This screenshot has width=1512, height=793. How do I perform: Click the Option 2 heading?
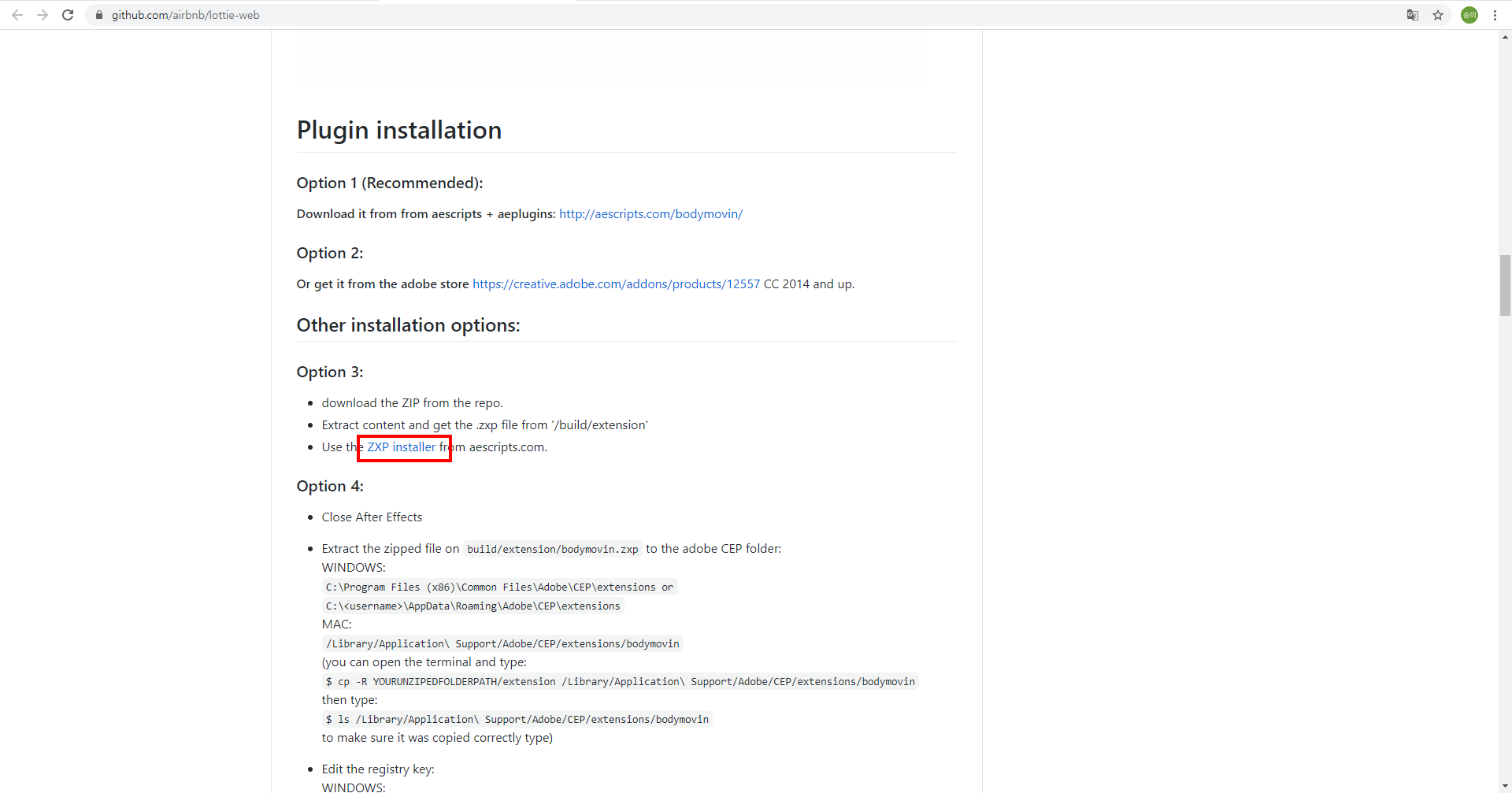tap(330, 253)
